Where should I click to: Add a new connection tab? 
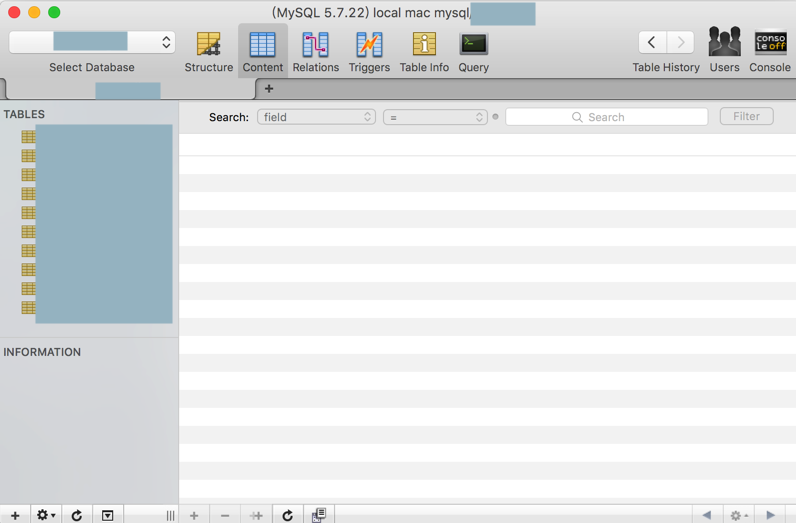tap(269, 89)
